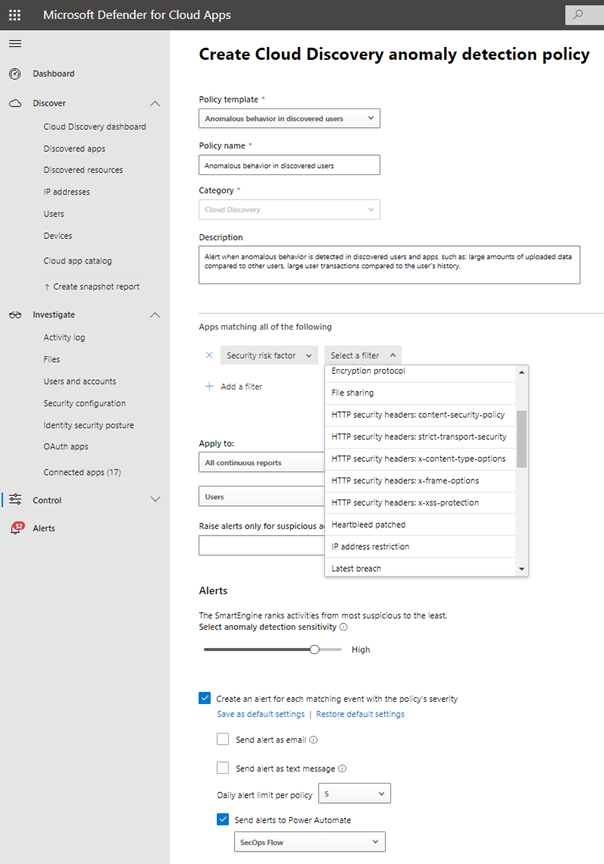Click the sensitivity info icon
The image size is (604, 864).
tap(344, 627)
